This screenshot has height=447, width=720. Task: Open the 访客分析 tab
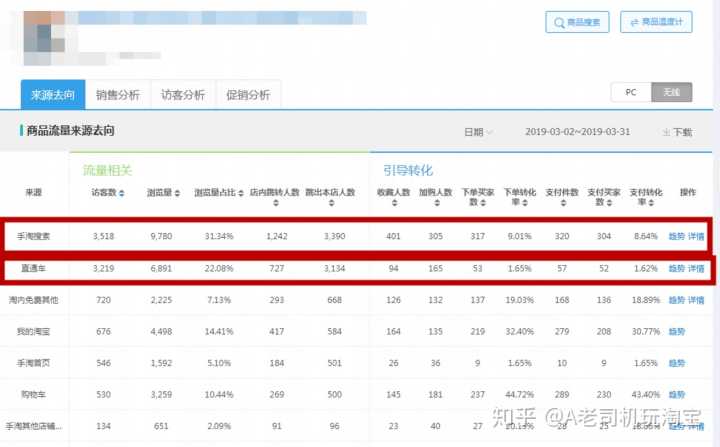(x=183, y=95)
